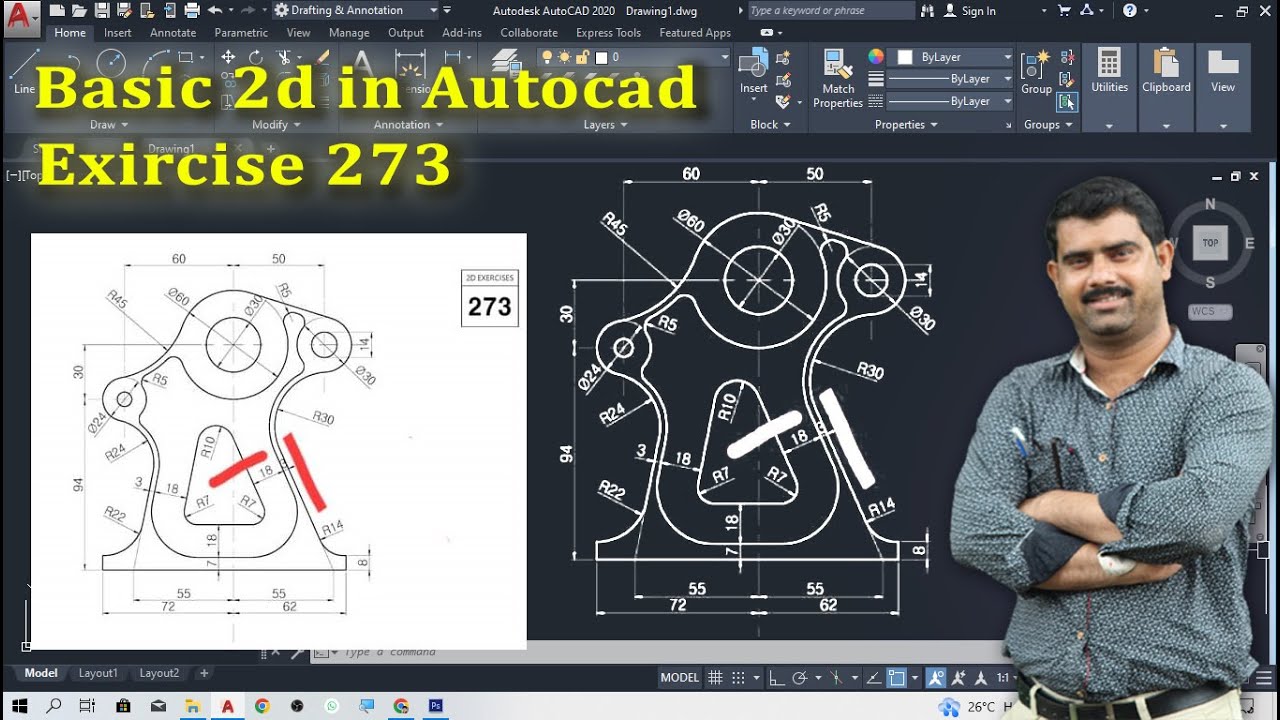Click the Open file folder icon

coord(80,11)
